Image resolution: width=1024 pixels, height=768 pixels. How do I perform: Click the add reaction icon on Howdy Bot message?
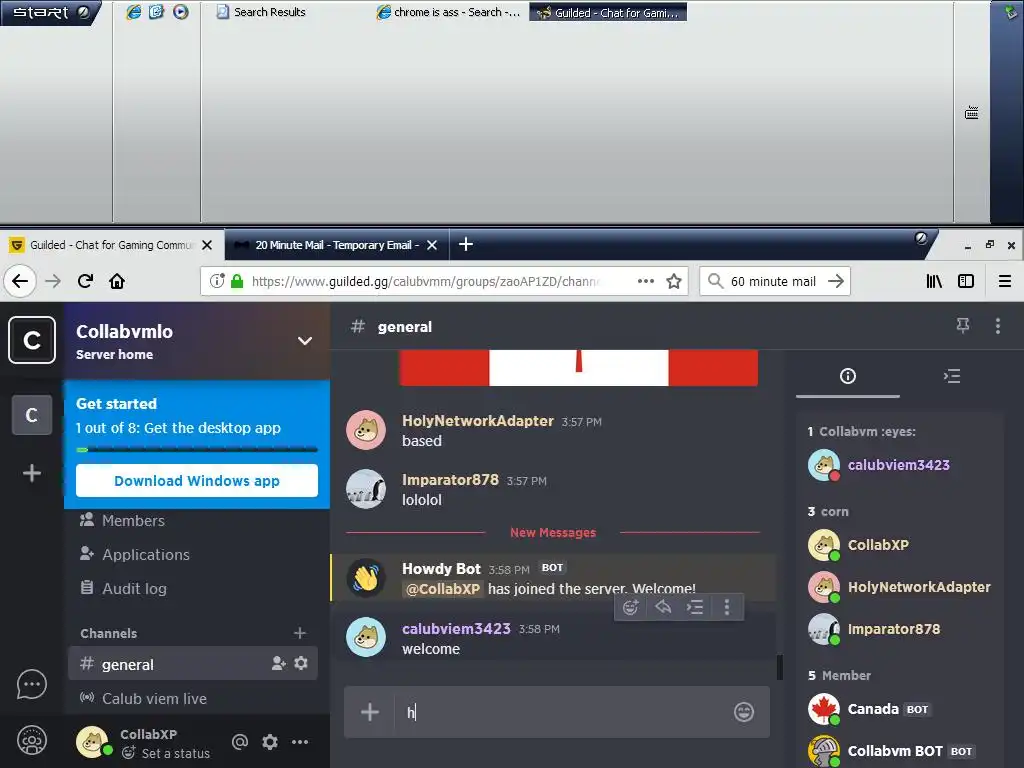coord(630,607)
